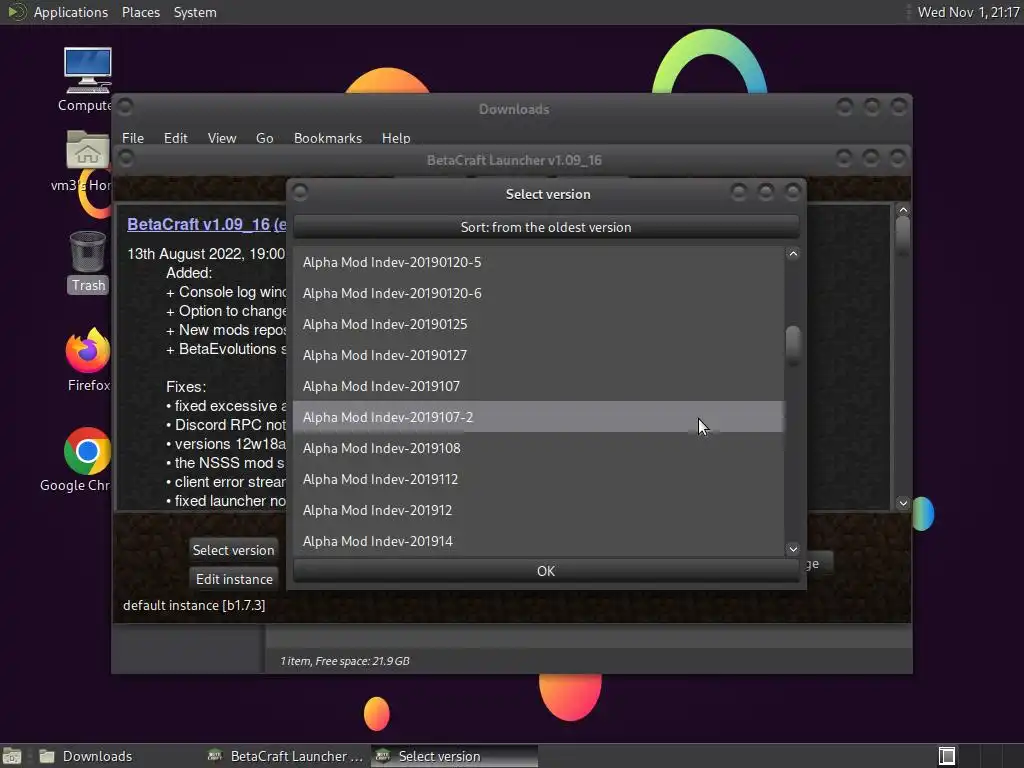
Task: Switch to Select version taskbar entry
Action: (455, 756)
